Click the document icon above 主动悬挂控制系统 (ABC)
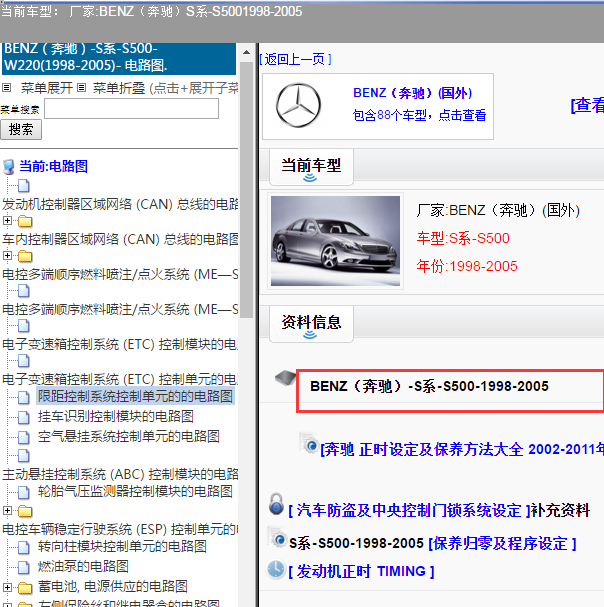This screenshot has width=604, height=607. pyautogui.click(x=24, y=456)
